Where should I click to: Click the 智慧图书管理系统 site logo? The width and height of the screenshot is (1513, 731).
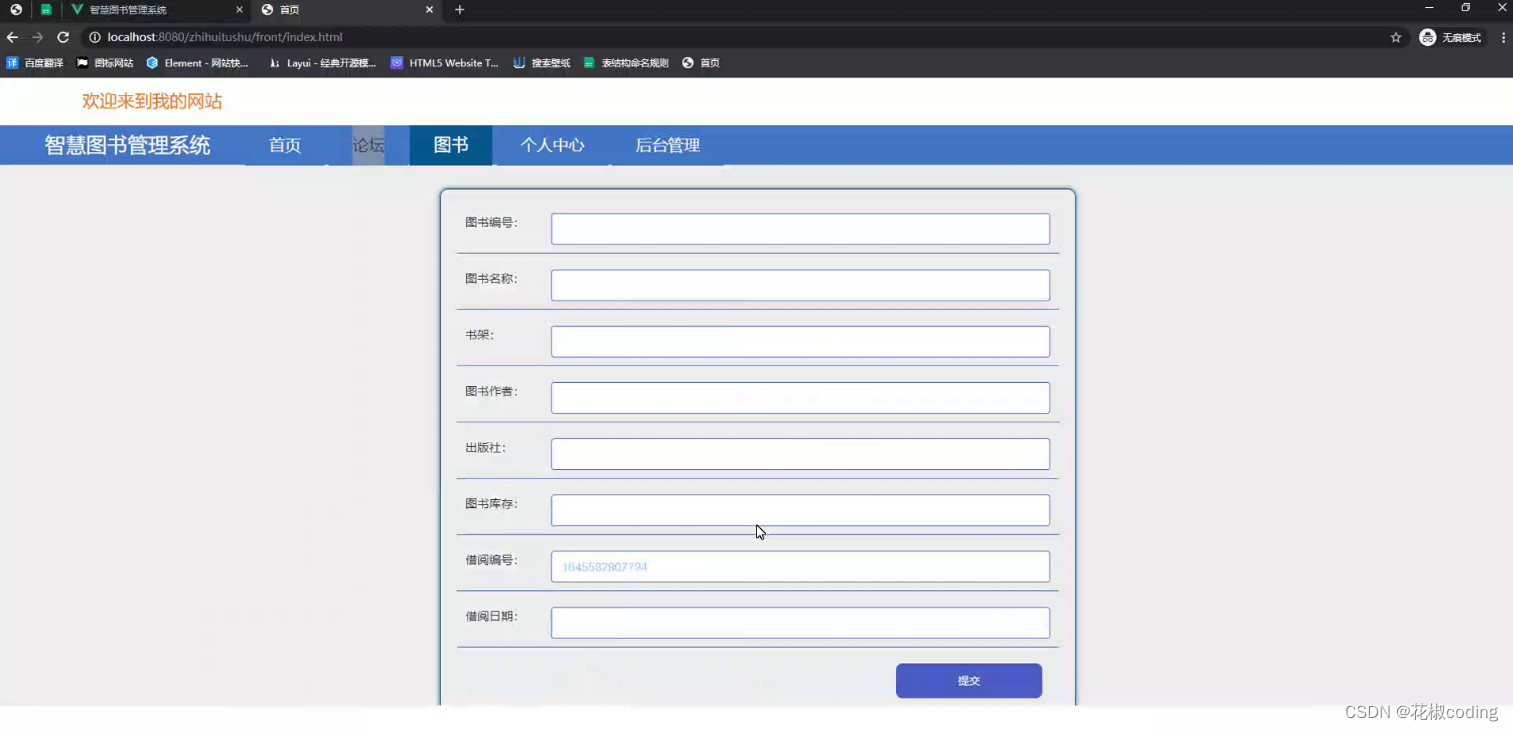pyautogui.click(x=126, y=145)
